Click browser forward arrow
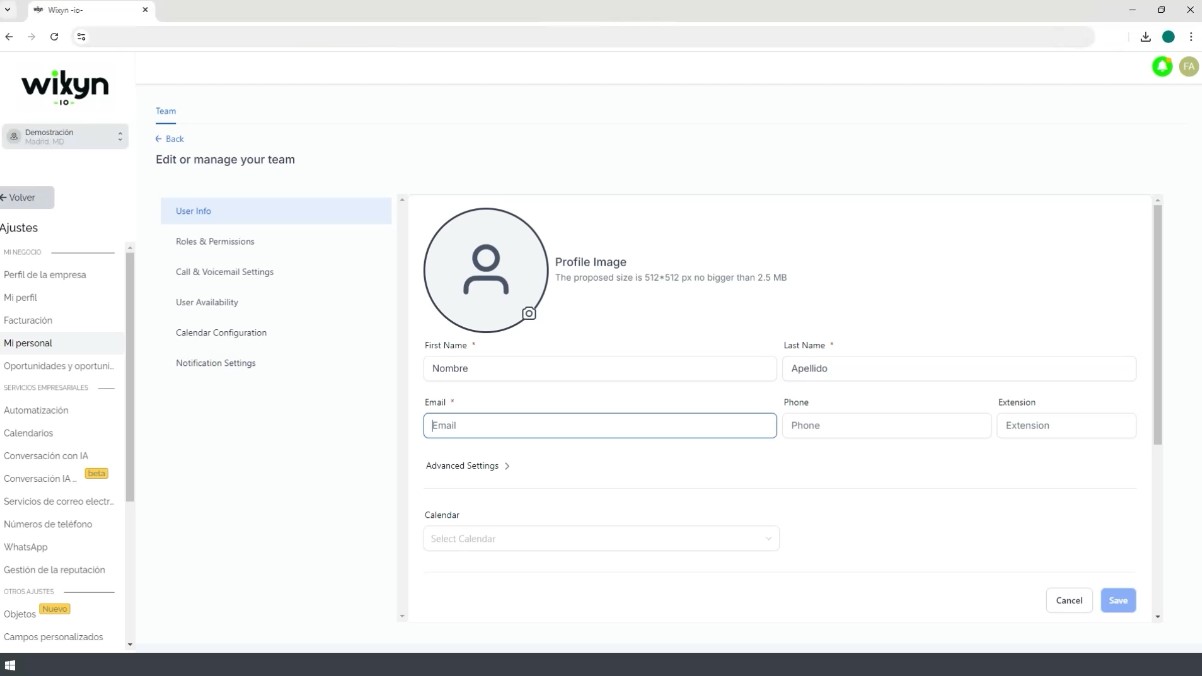This screenshot has height=676, width=1202. (x=31, y=37)
